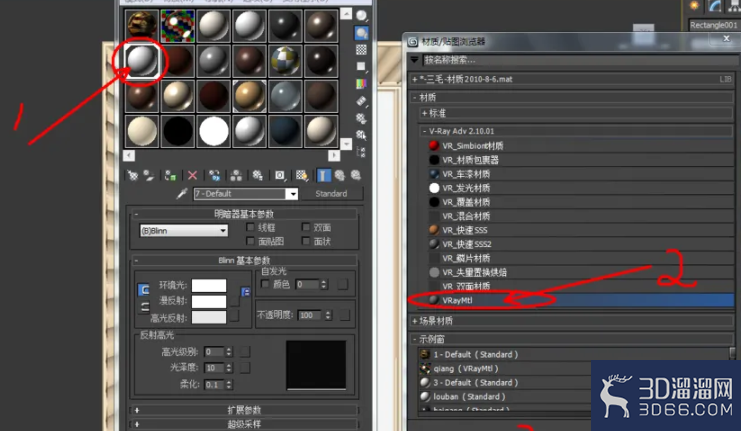Viewport: 741px width, 431px height.
Task: Click the Video Color Check icon
Action: pyautogui.click(x=362, y=84)
